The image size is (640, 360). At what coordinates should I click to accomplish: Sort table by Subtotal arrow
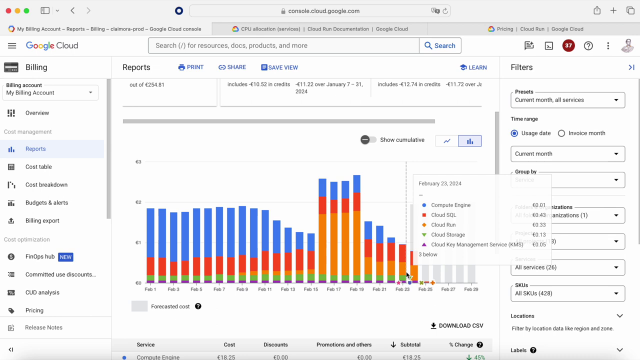pyautogui.click(x=393, y=344)
